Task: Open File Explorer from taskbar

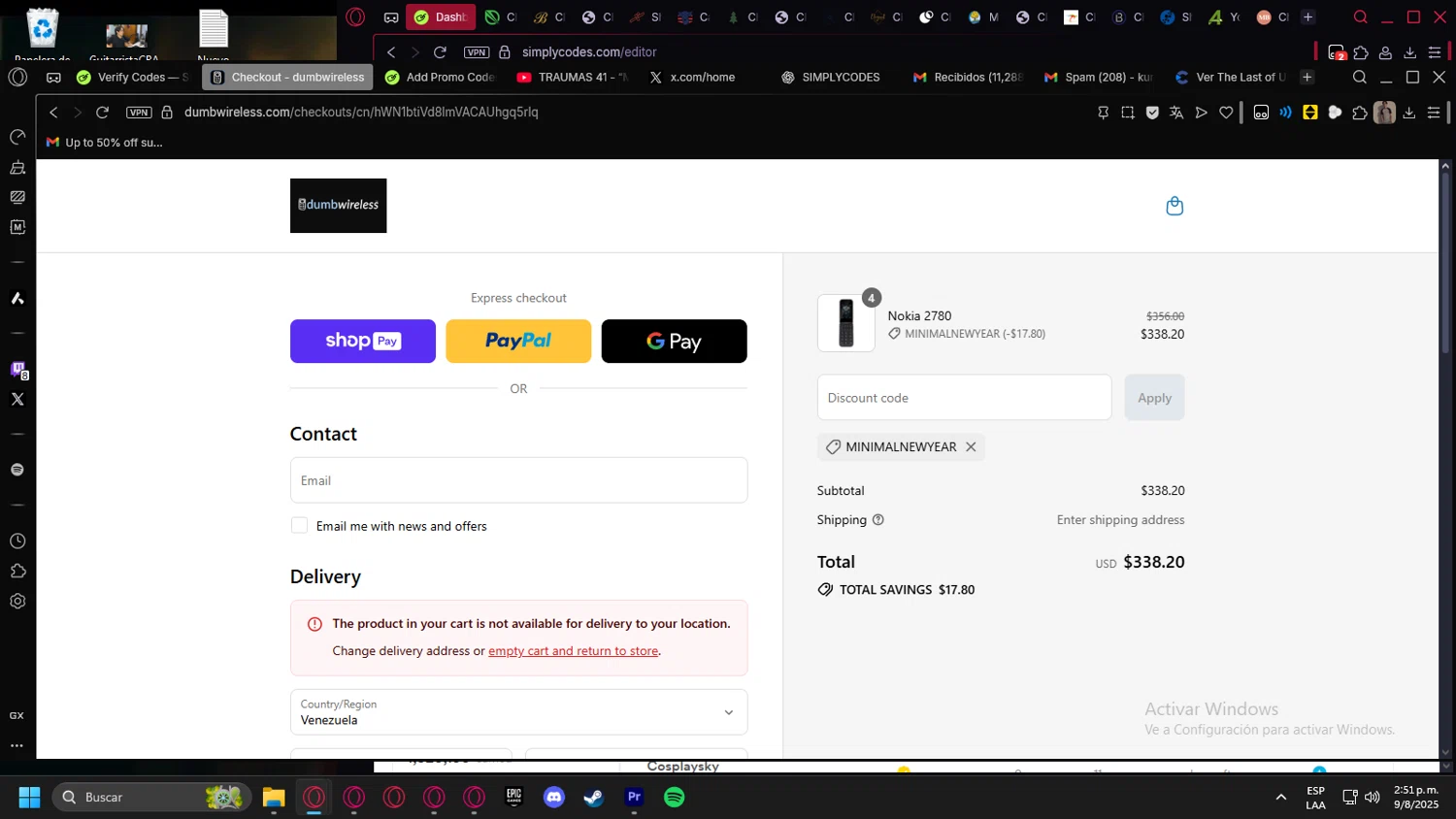Action: click(x=274, y=798)
